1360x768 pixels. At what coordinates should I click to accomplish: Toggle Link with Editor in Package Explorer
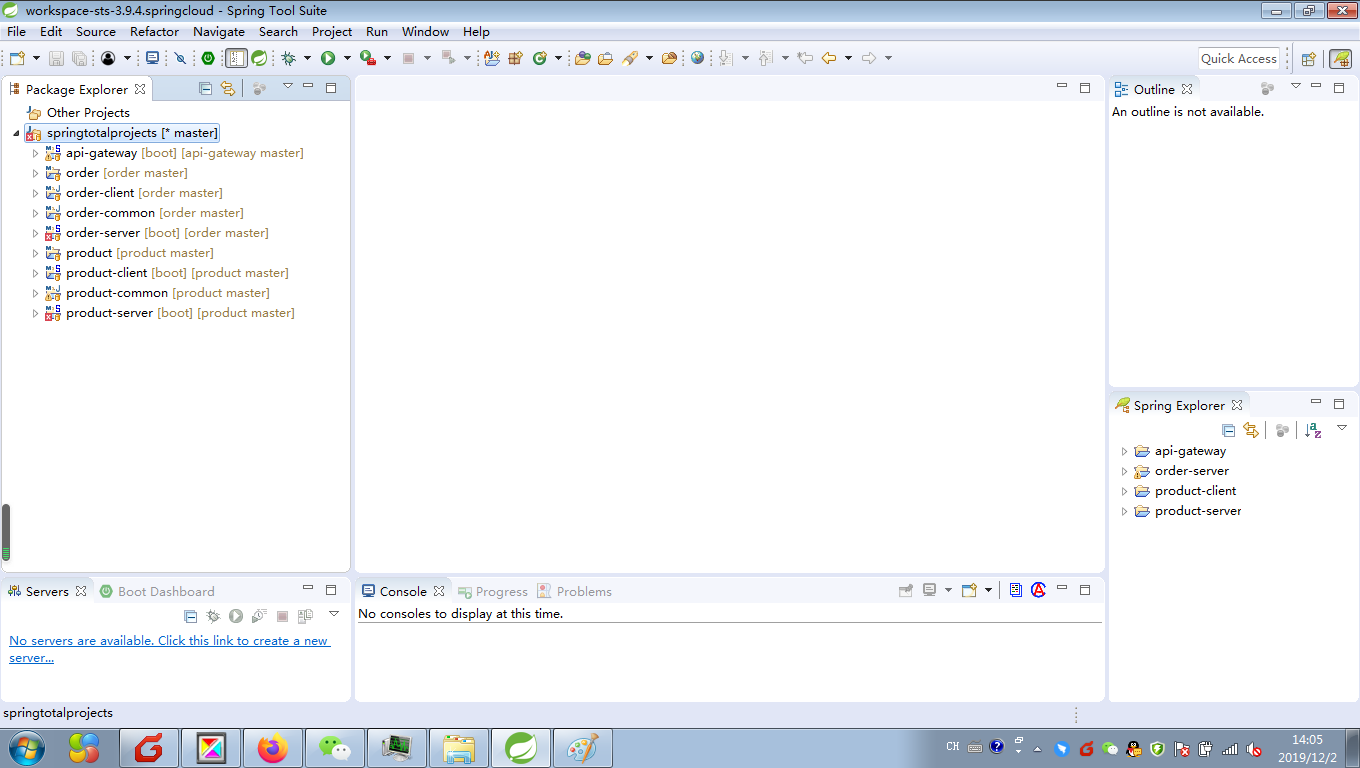pos(228,88)
